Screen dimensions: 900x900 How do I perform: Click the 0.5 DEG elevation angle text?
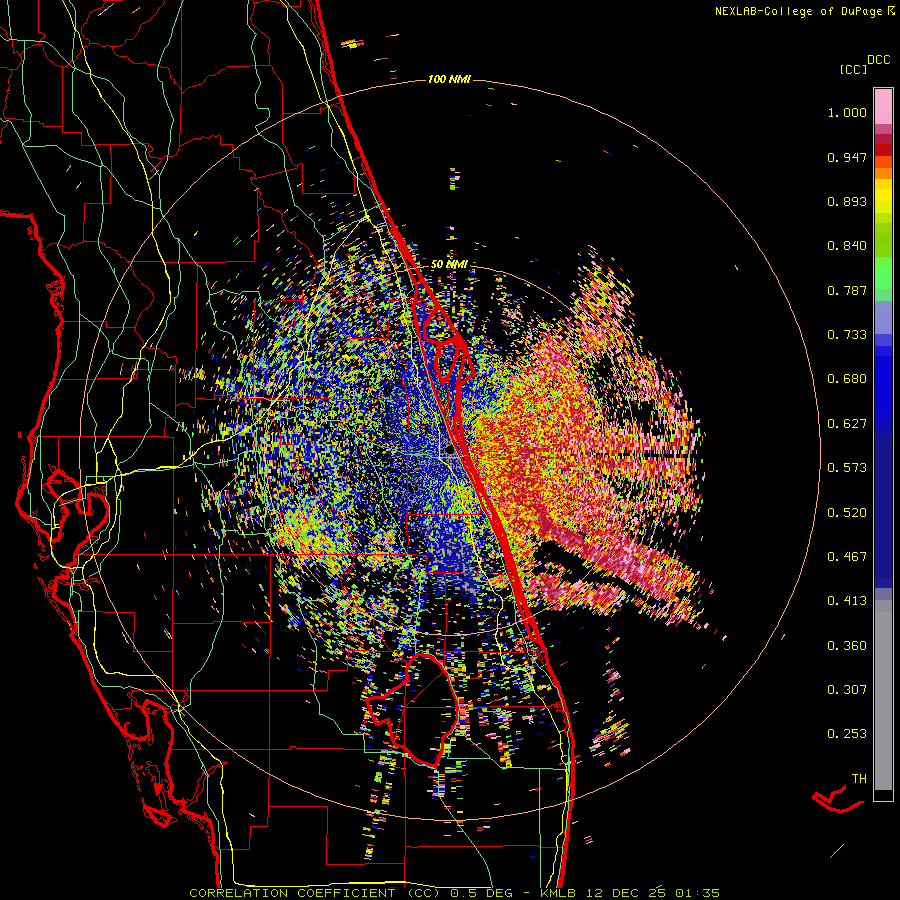click(480, 893)
